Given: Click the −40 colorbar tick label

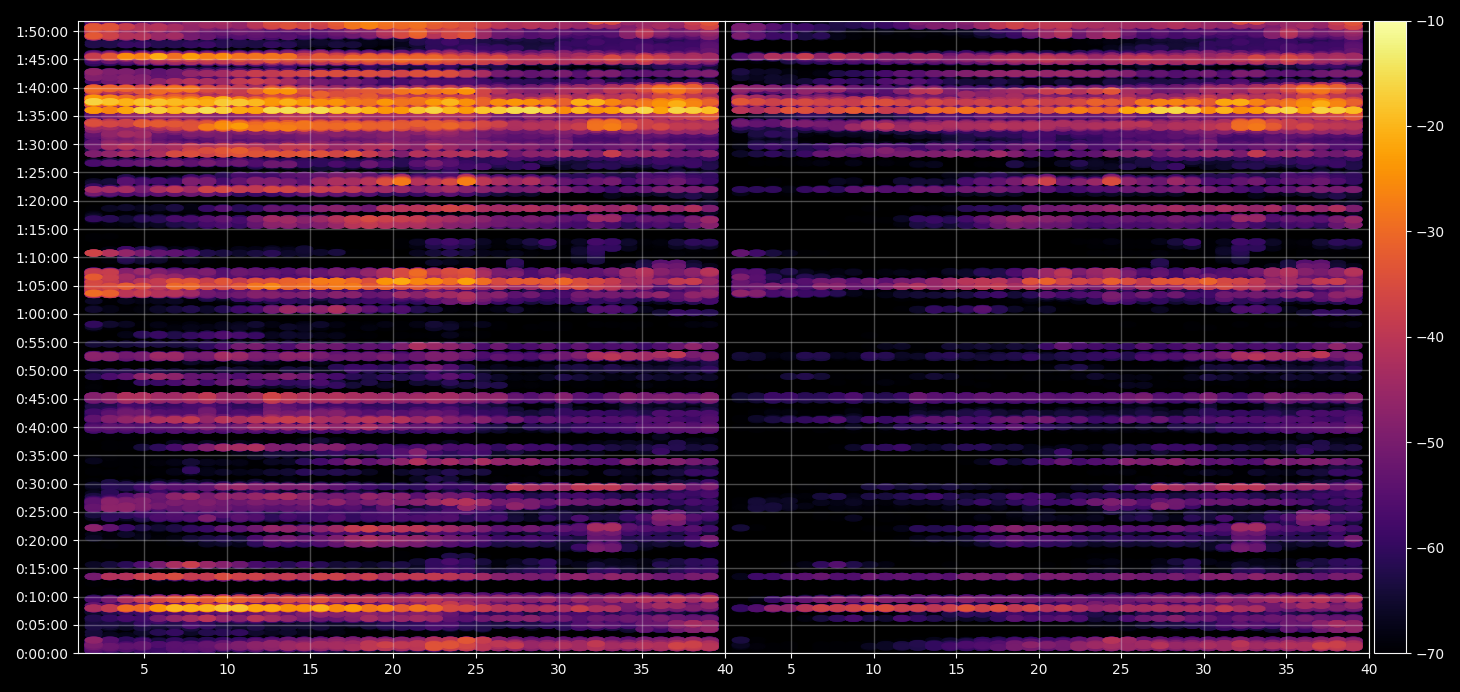Looking at the screenshot, I should (1427, 337).
